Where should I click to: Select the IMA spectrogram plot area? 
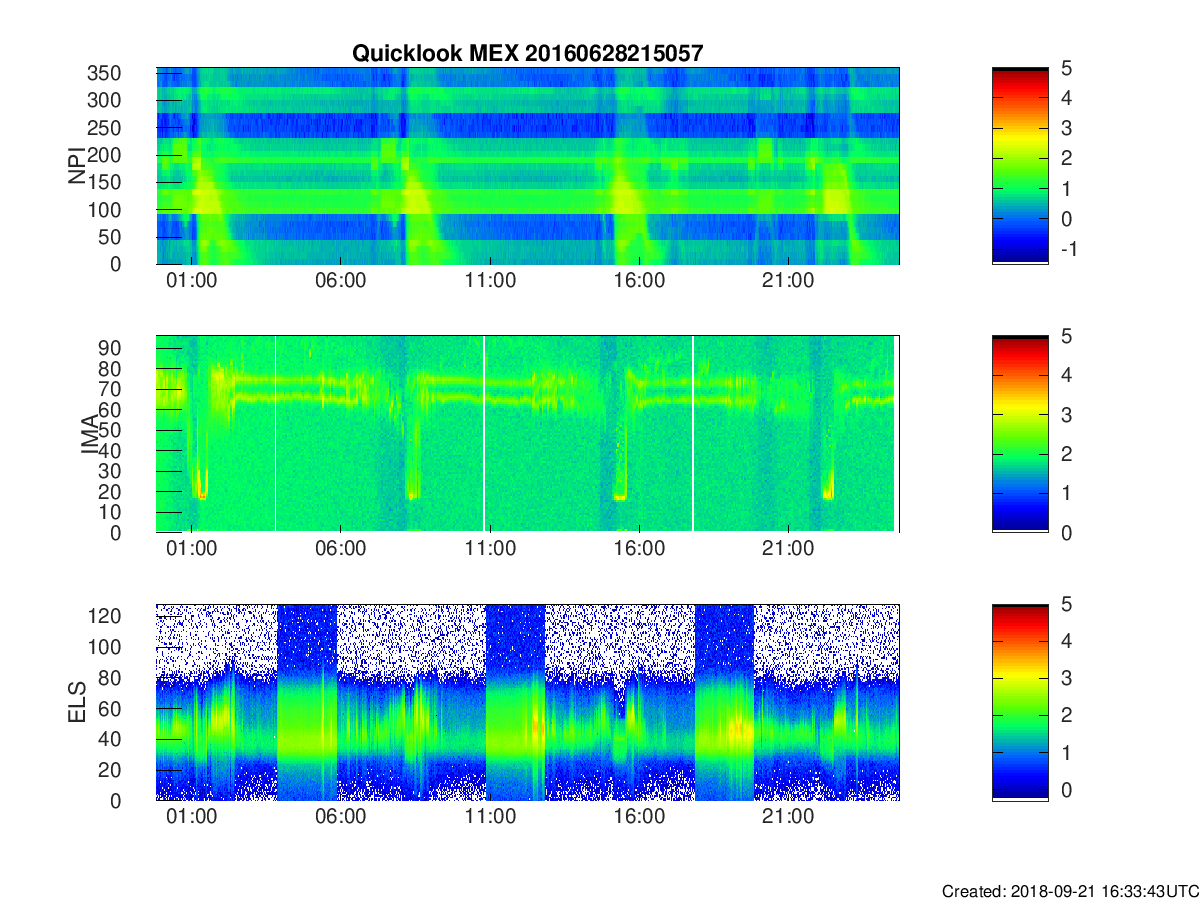[x=528, y=434]
